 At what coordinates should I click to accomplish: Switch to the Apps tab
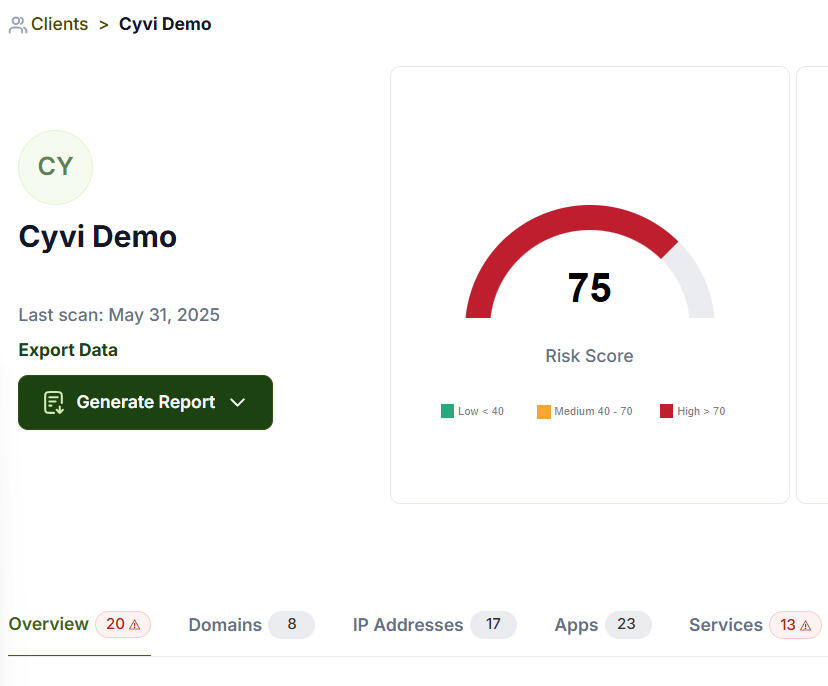click(x=603, y=625)
